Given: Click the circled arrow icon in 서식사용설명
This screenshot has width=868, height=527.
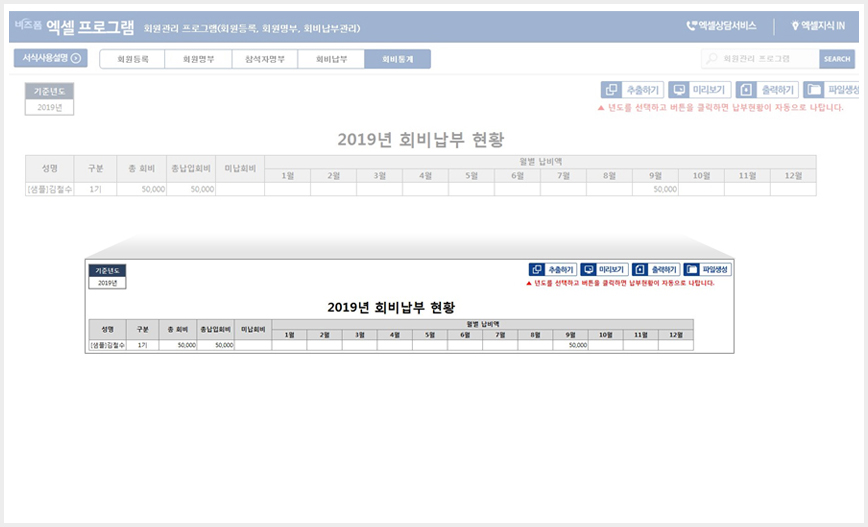Looking at the screenshot, I should click(76, 58).
